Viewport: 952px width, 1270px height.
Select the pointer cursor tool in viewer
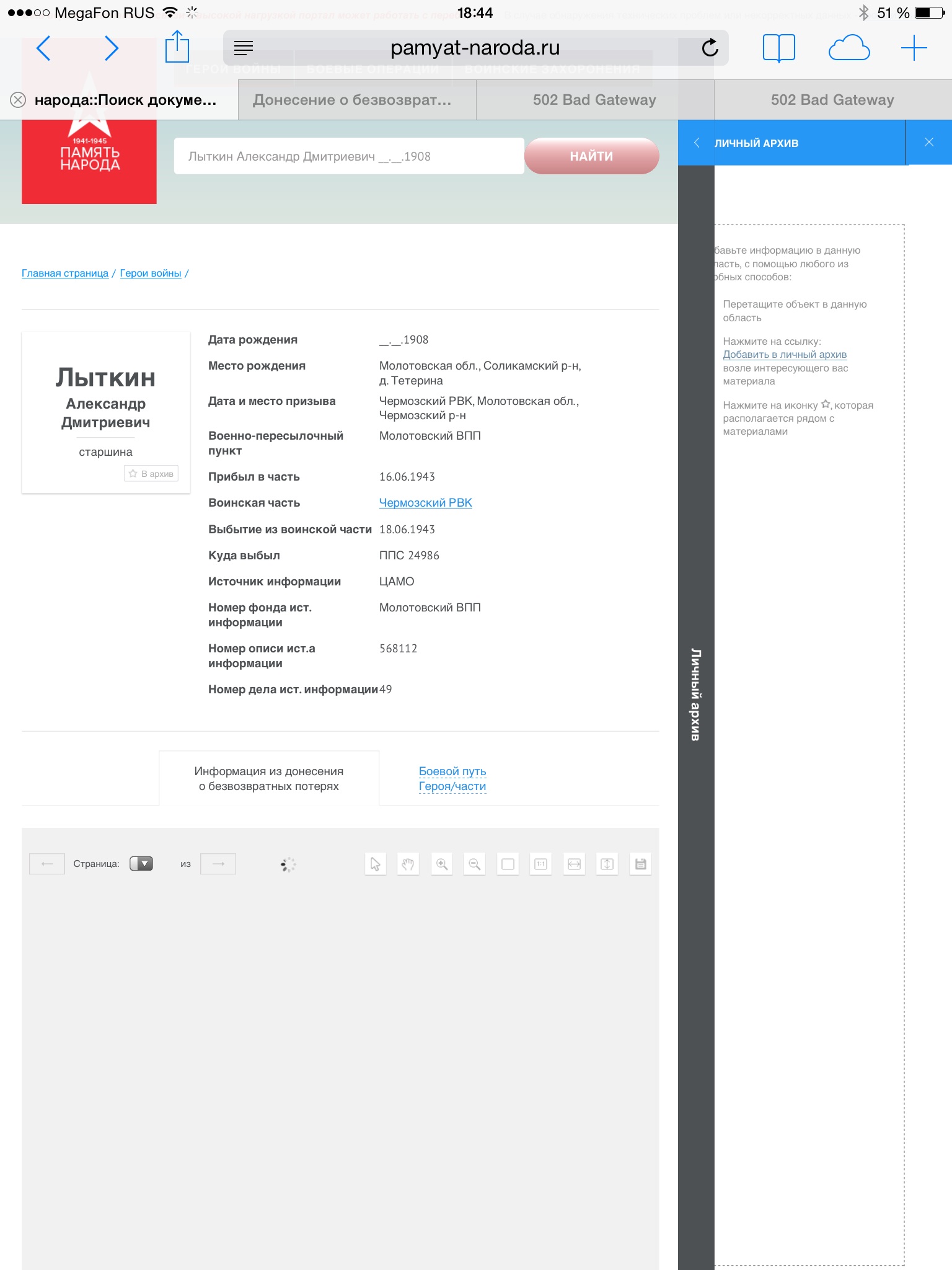[376, 864]
